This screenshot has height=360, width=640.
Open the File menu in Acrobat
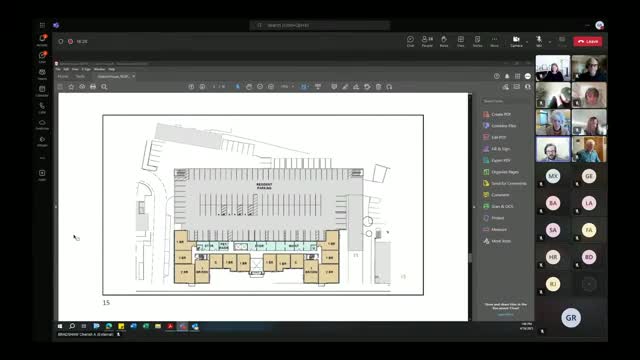tap(58, 69)
